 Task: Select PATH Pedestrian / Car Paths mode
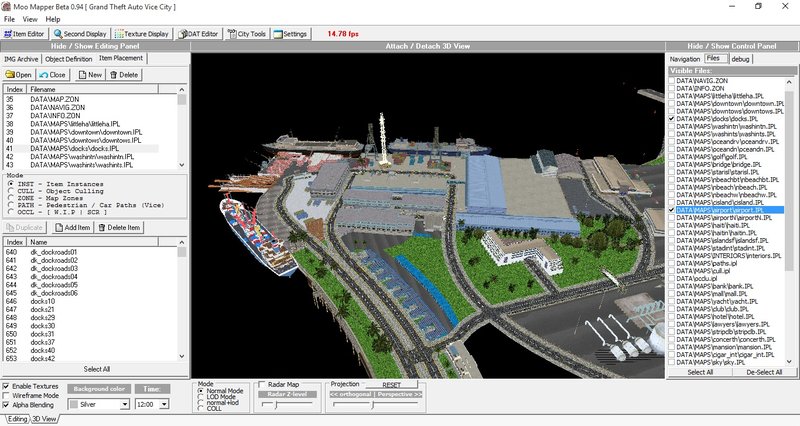click(11, 205)
